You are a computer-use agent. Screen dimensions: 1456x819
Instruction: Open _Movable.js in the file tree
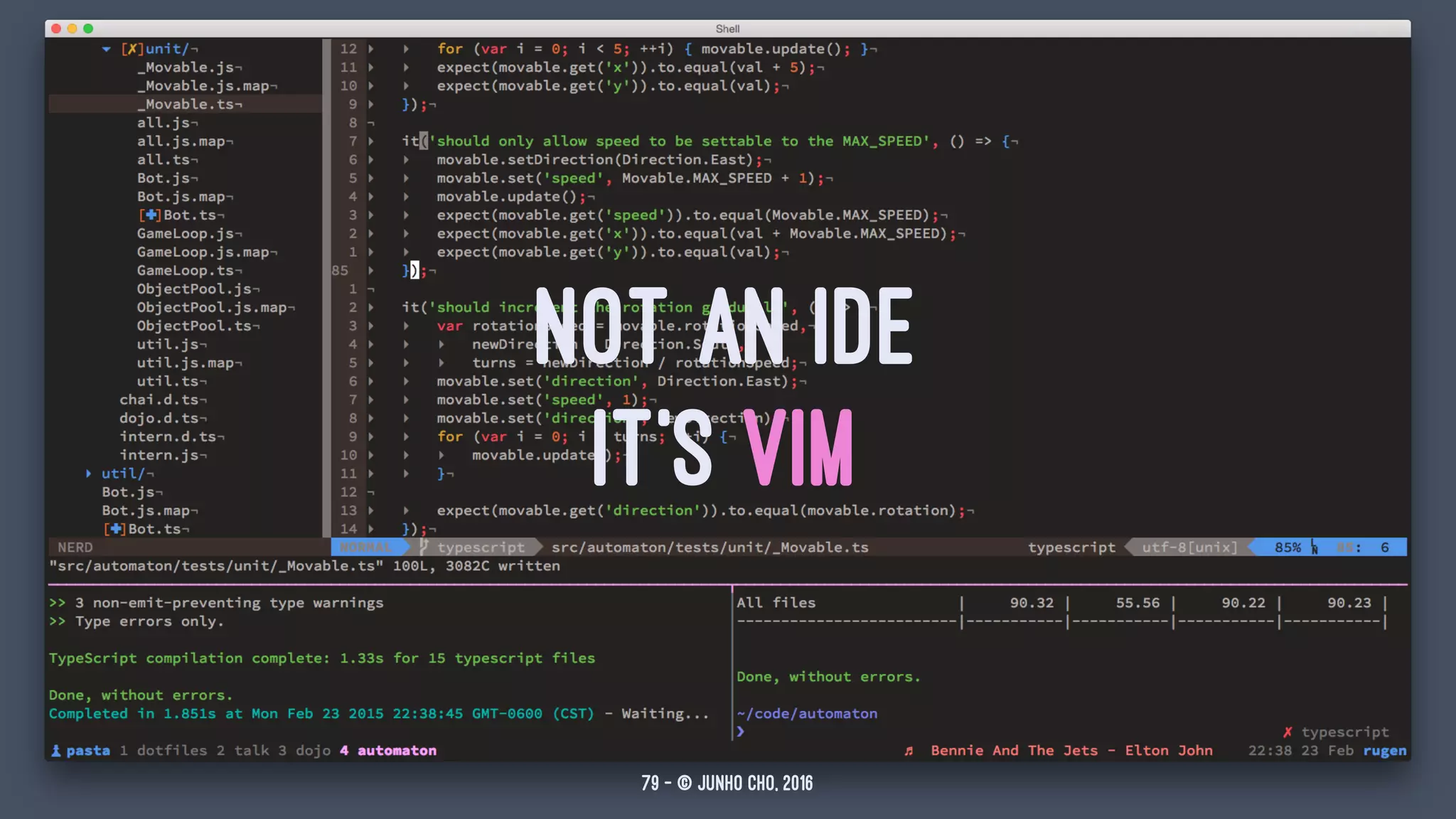point(185,68)
